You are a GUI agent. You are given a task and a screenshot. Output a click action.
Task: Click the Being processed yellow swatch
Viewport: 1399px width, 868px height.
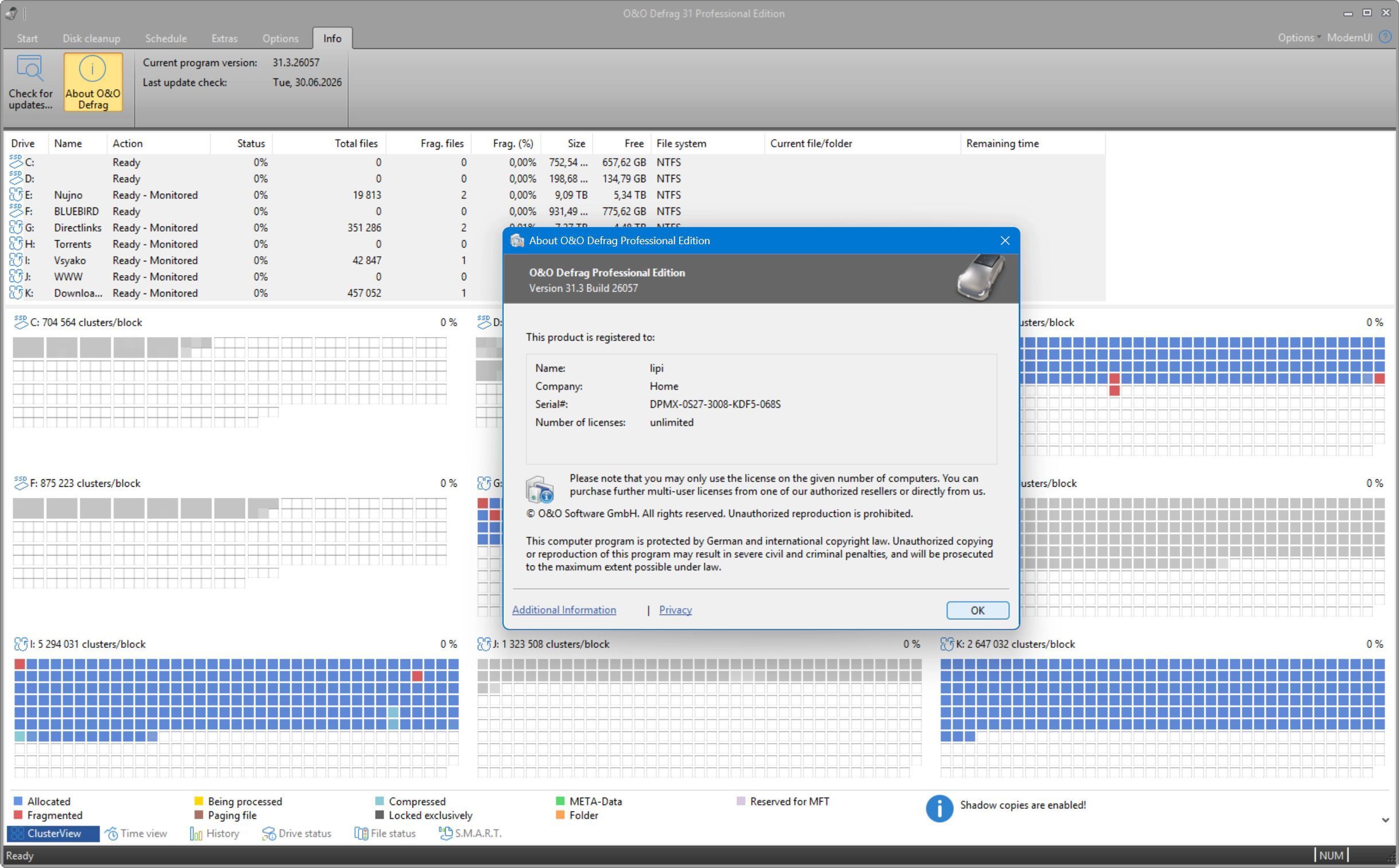point(198,801)
